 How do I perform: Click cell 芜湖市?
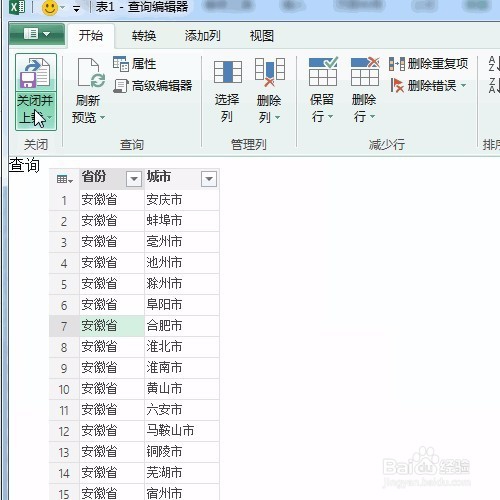point(182,473)
